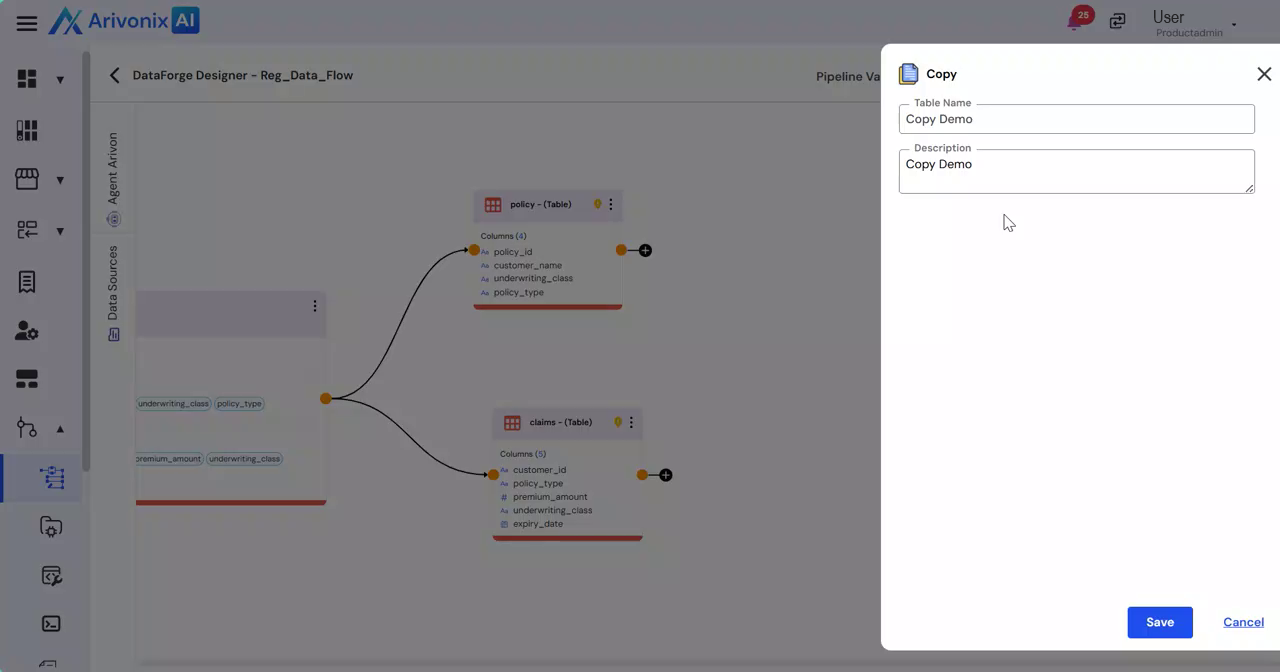Click the pin icon on claims table
Viewport: 1280px width, 672px height.
[618, 422]
